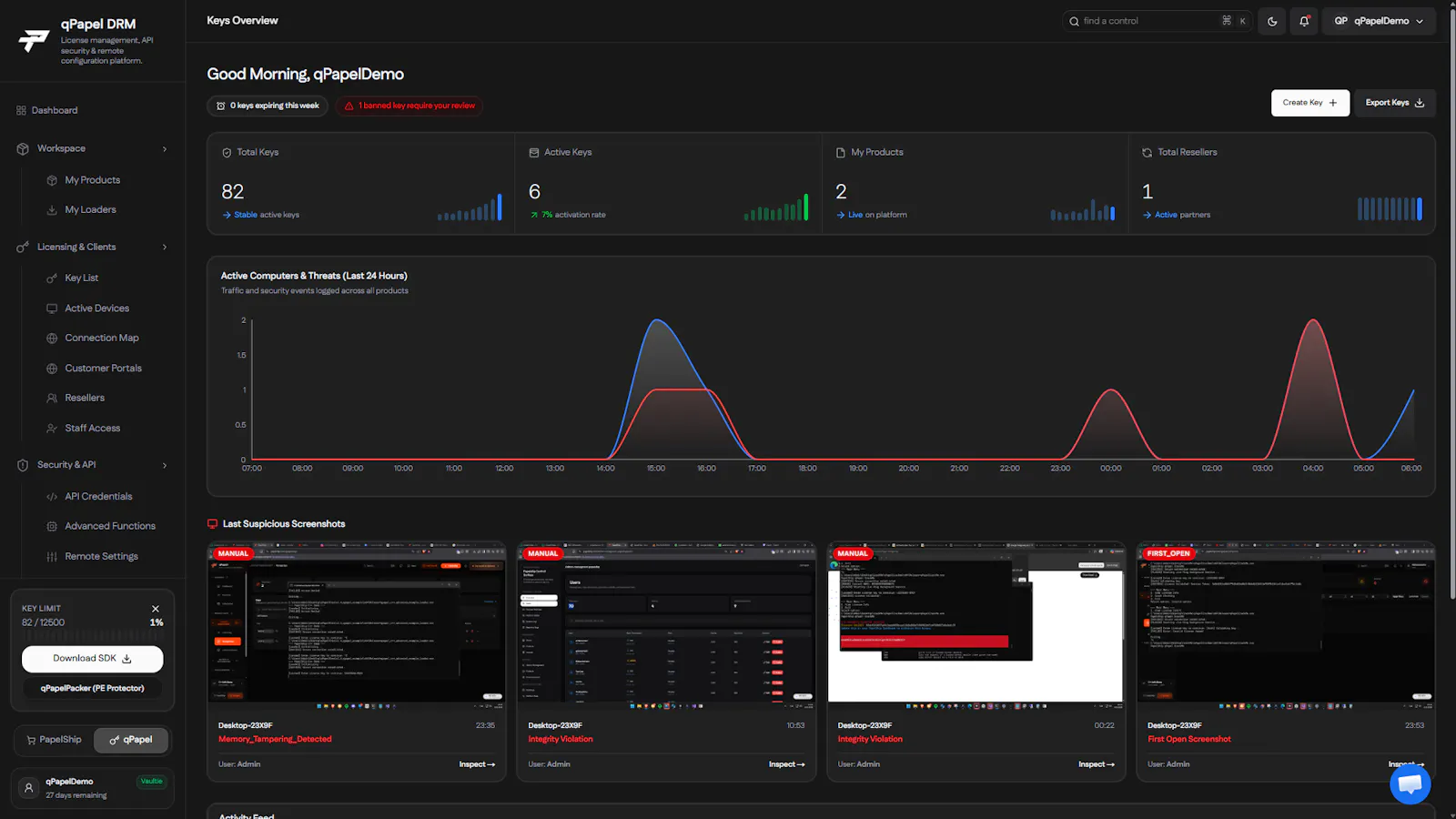Click the qPapel DRM logo icon
This screenshot has width=1456, height=819.
[34, 40]
